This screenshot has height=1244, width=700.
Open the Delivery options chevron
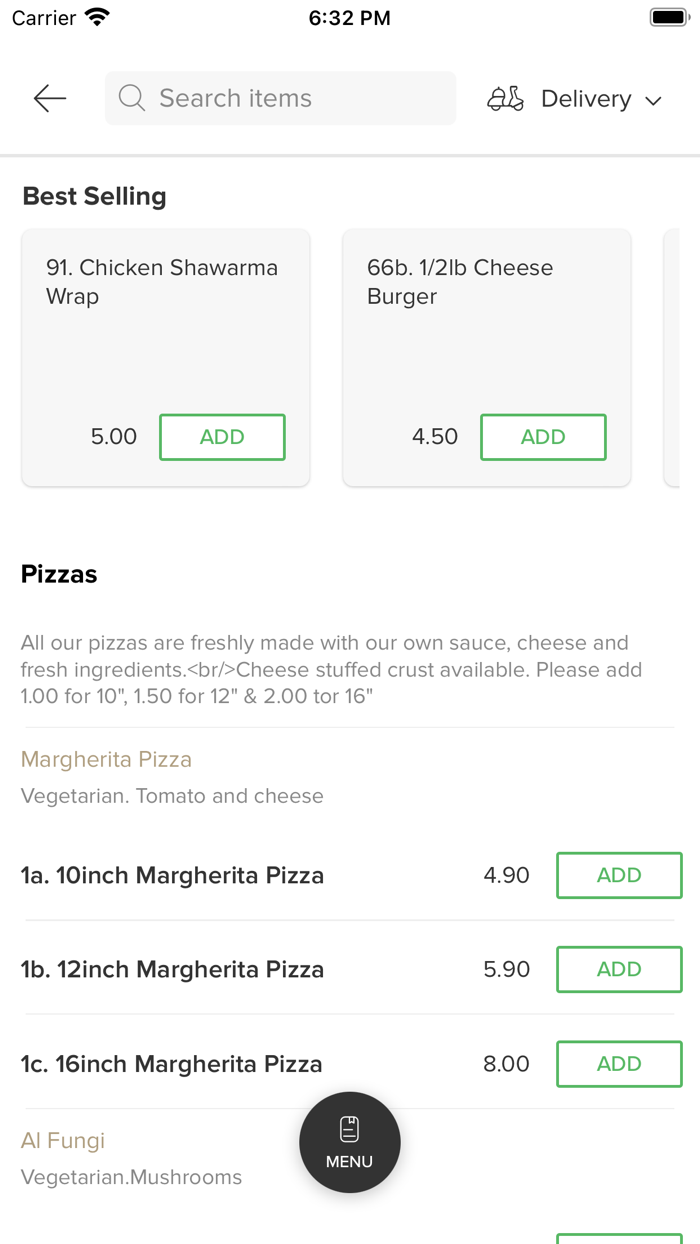tap(654, 100)
